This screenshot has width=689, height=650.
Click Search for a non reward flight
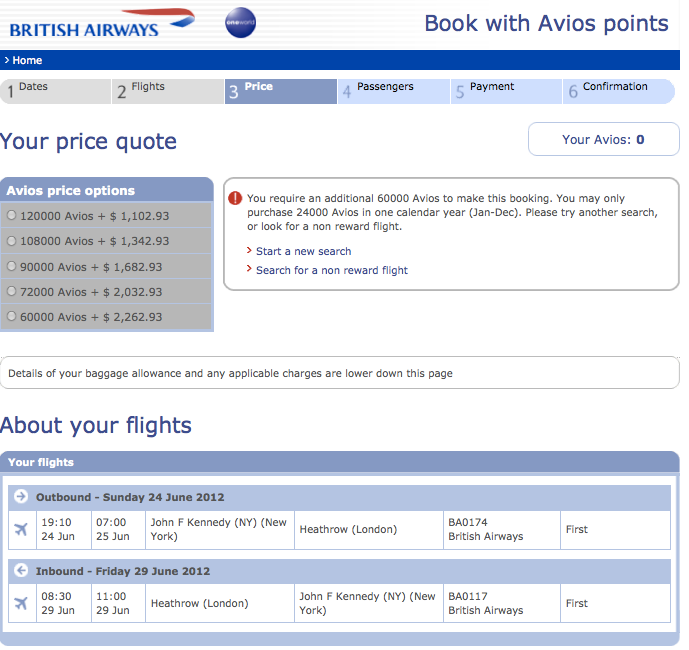(x=332, y=270)
